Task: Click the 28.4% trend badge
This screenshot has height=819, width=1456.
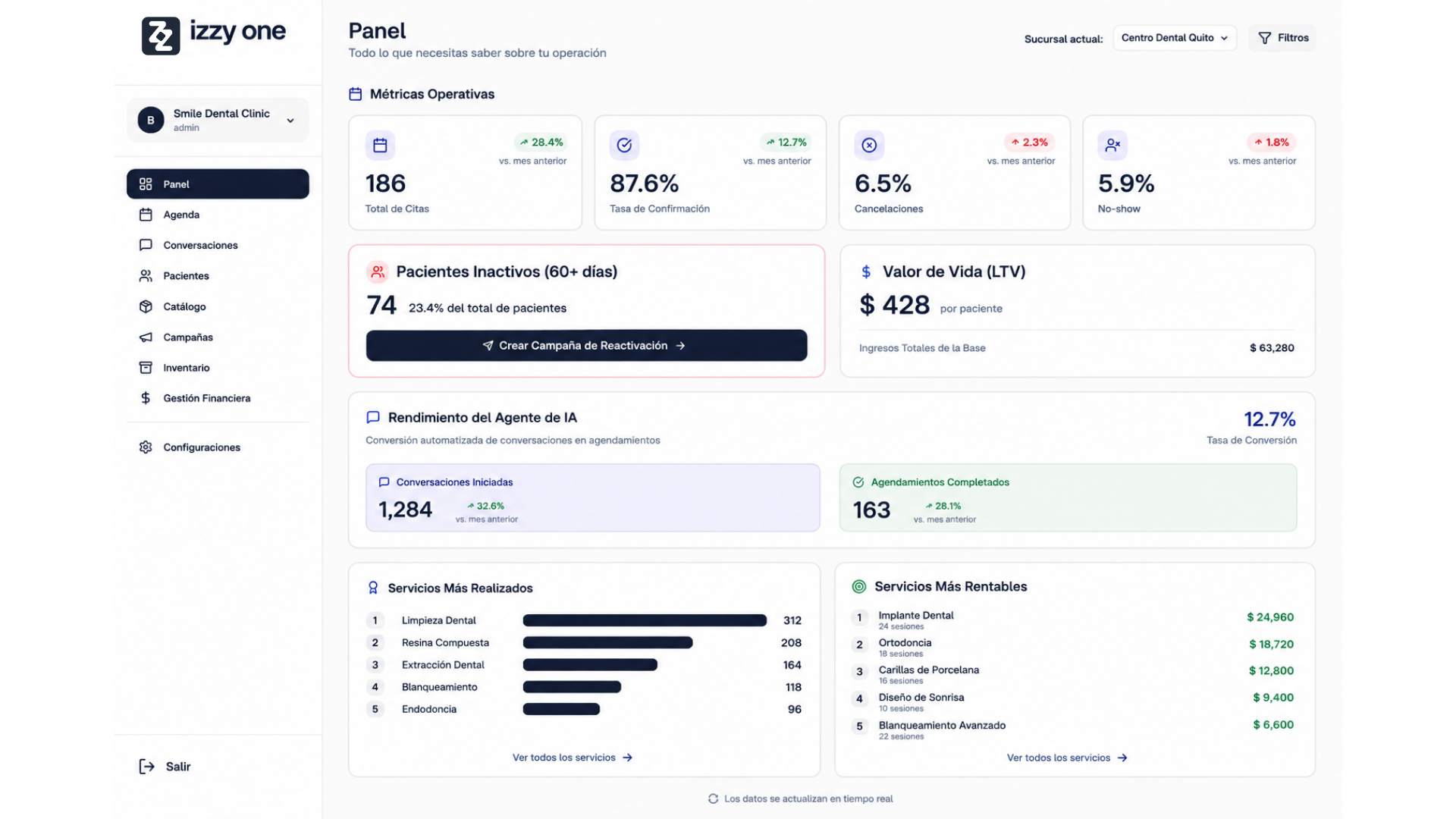Action: tap(541, 142)
